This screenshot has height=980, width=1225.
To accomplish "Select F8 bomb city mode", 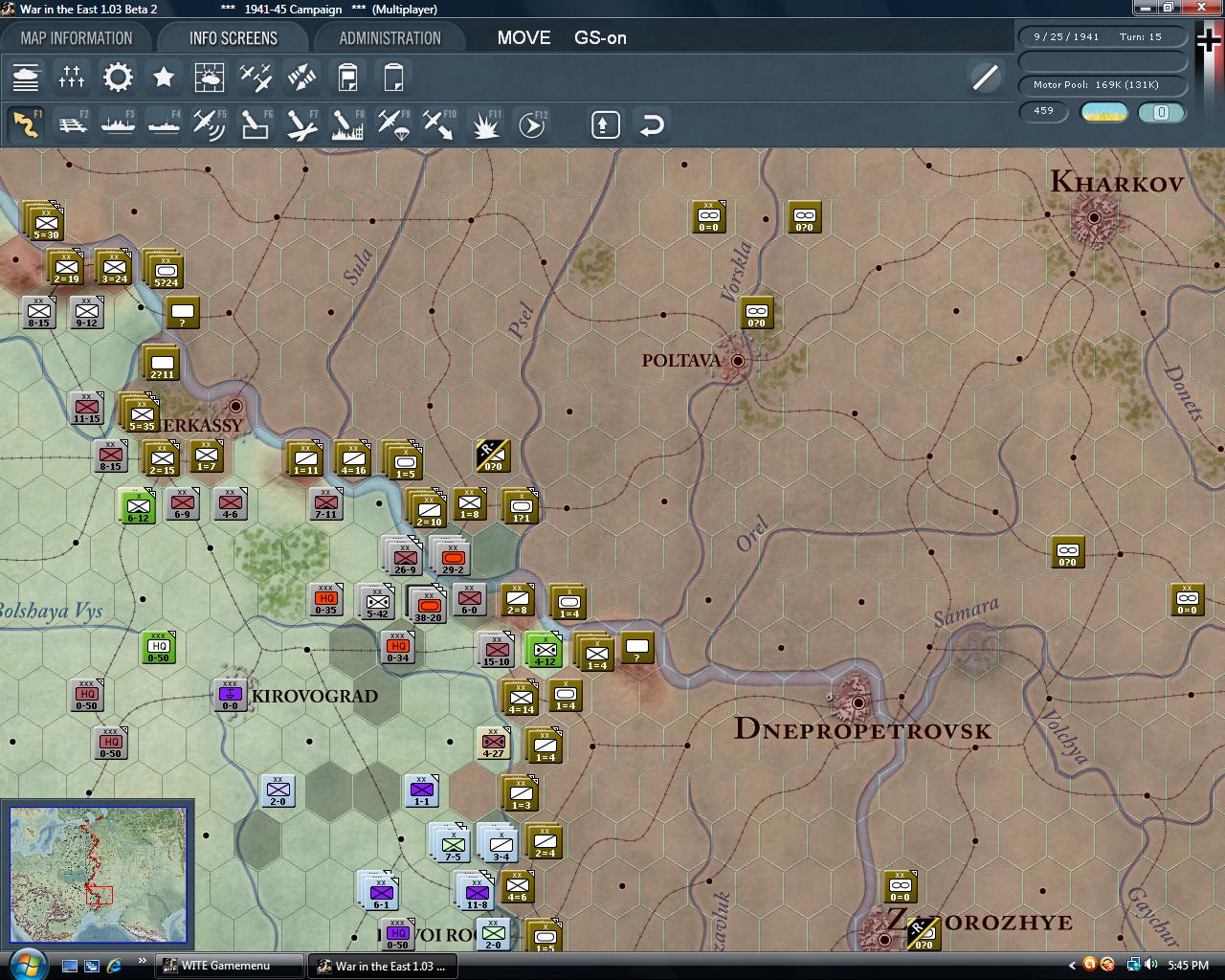I will pos(347,124).
